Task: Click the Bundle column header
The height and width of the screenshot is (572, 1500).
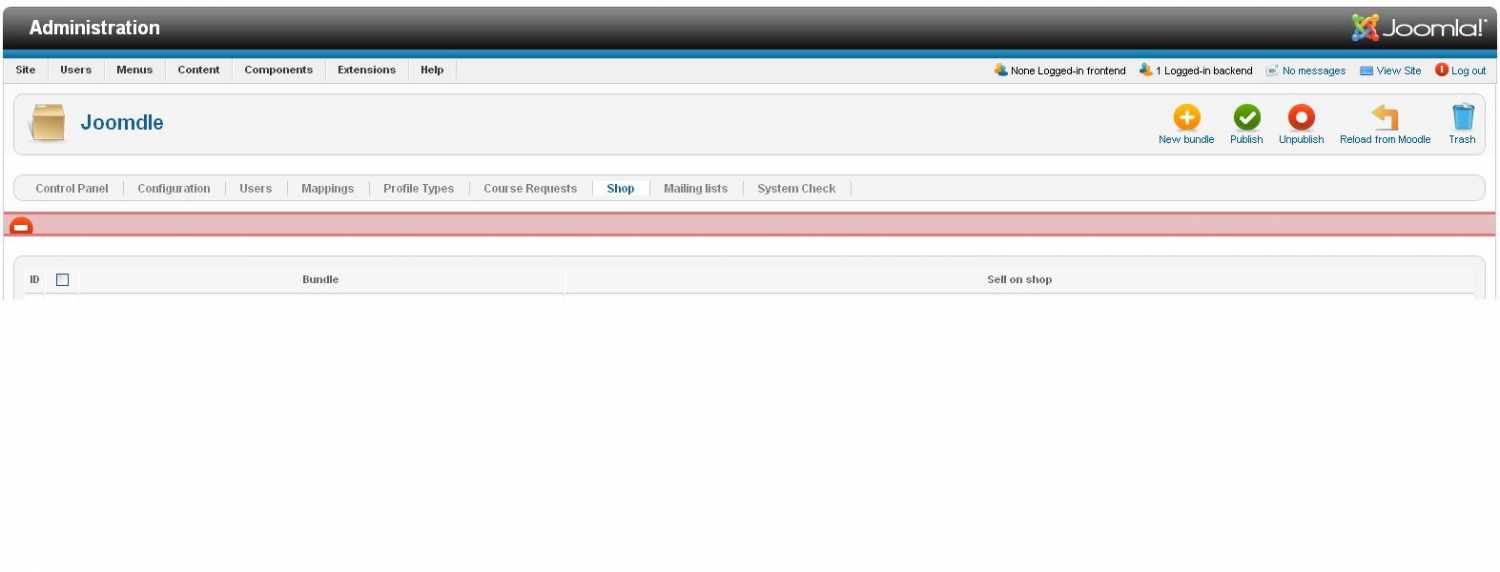Action: [321, 280]
